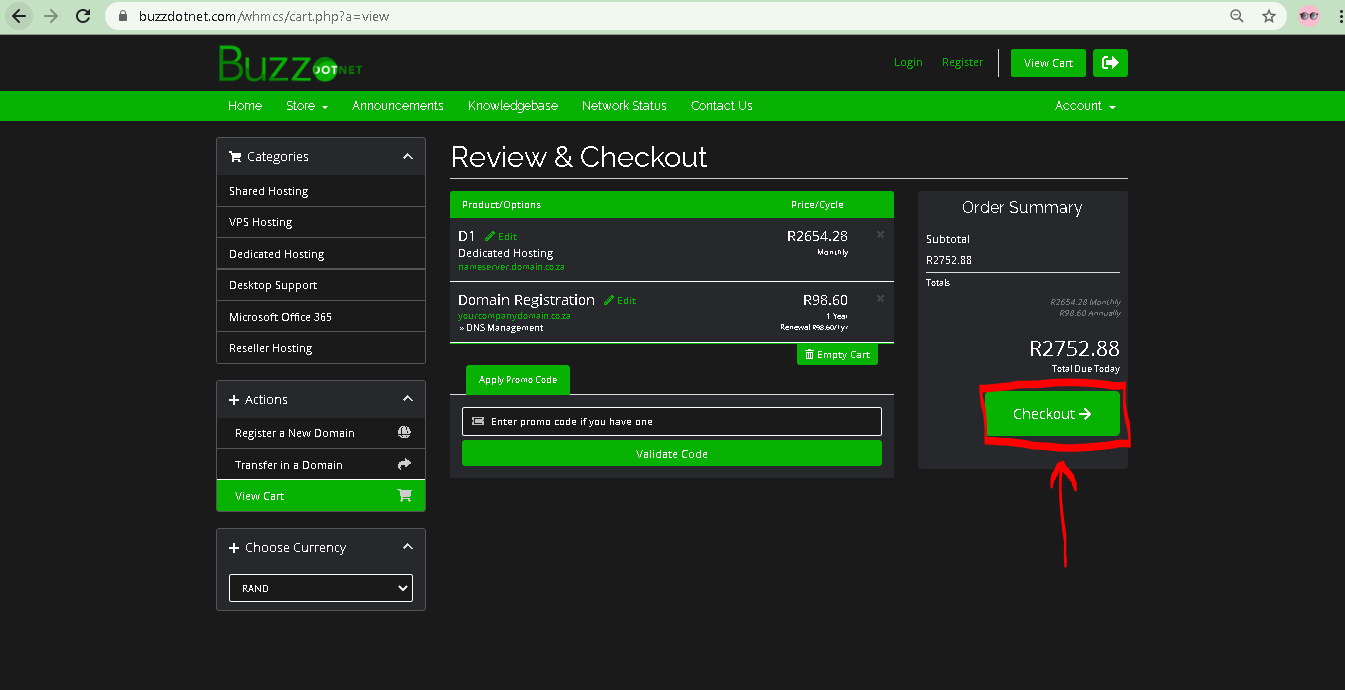
Task: Select the Apply Promo Code tab
Action: [x=517, y=380]
